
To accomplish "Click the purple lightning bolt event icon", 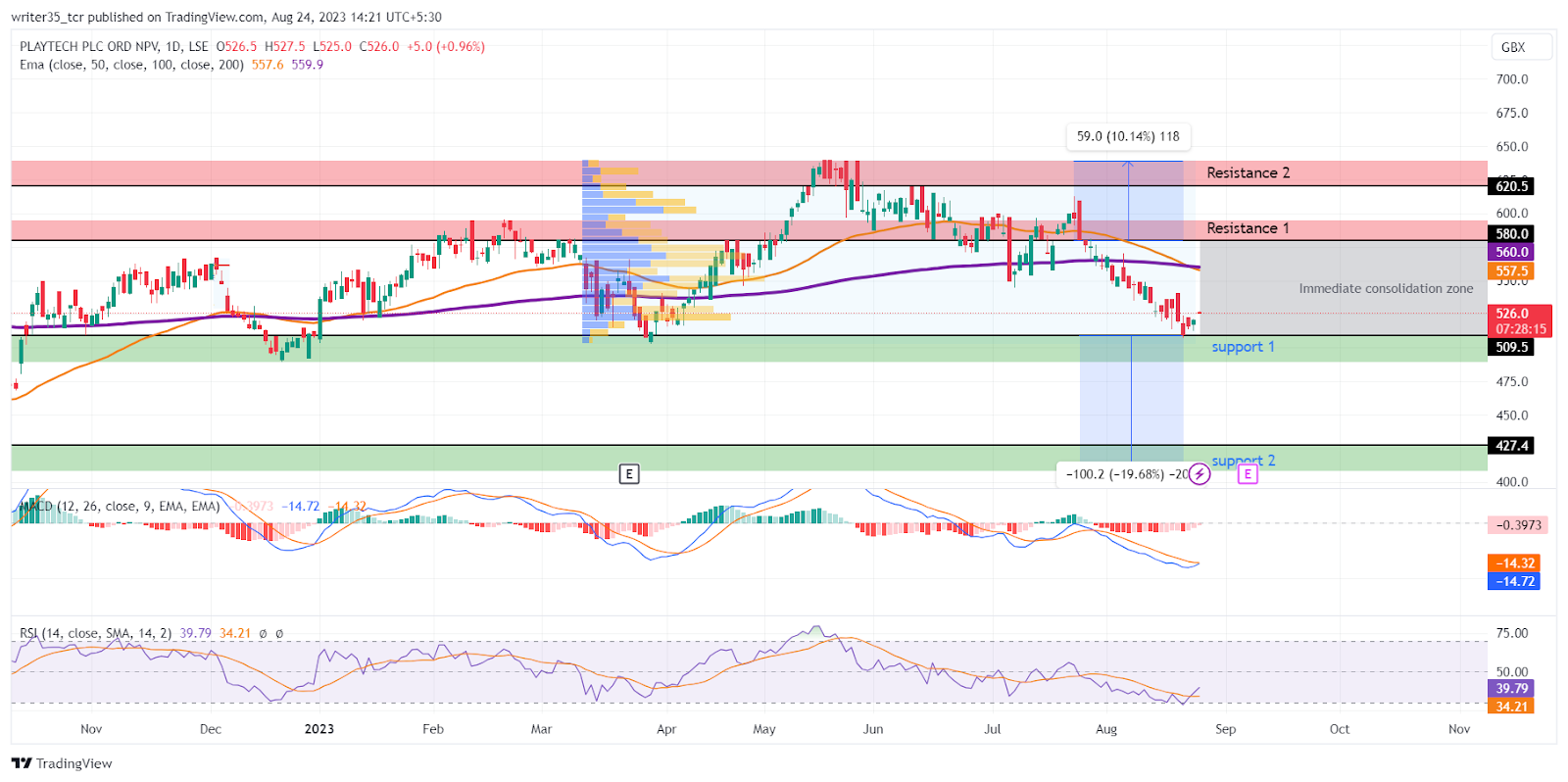I will point(1200,474).
